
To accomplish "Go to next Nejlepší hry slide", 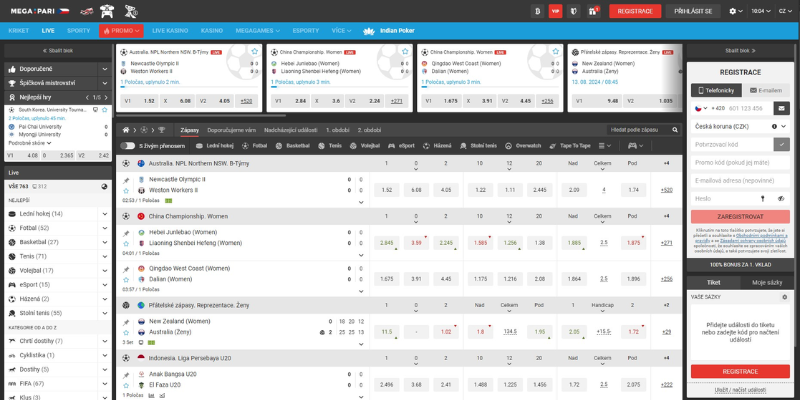I will click(106, 97).
